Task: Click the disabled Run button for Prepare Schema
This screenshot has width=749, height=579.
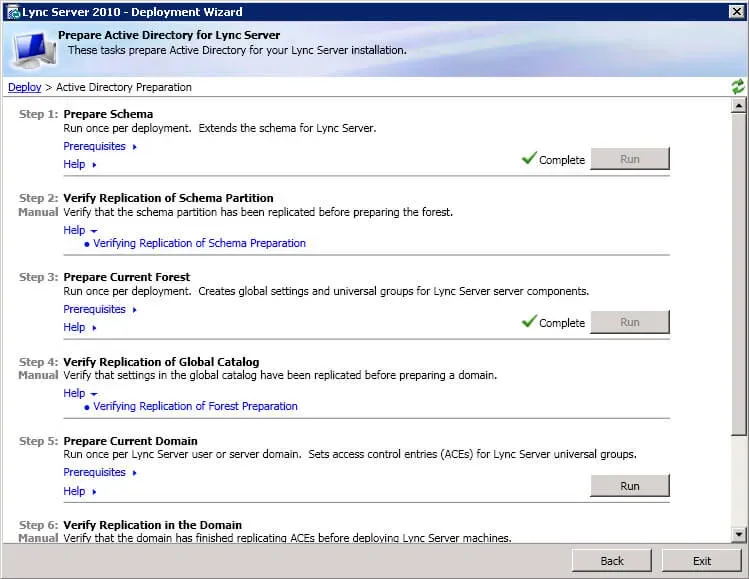Action: coord(630,159)
